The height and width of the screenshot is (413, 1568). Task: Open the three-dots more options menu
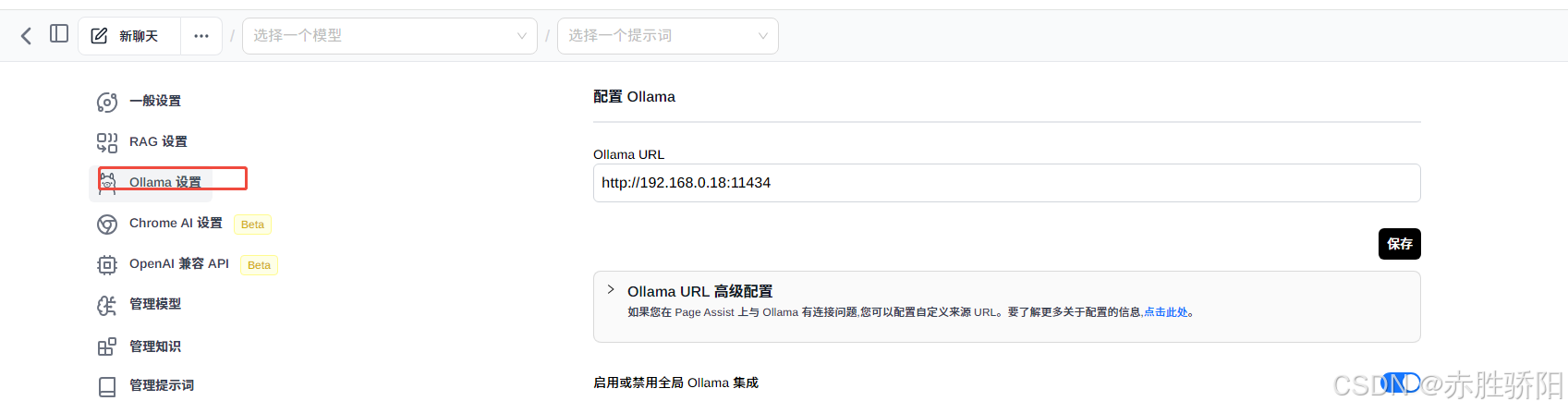201,36
